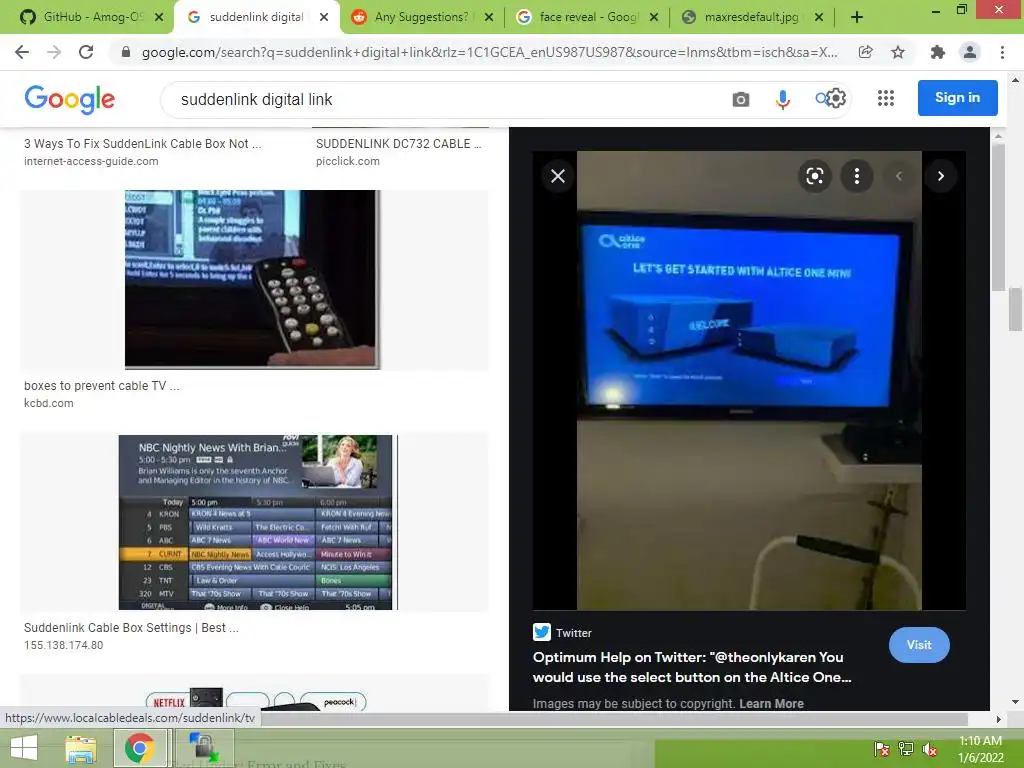Open the taskbar clock showing 1:10 AM

point(980,749)
